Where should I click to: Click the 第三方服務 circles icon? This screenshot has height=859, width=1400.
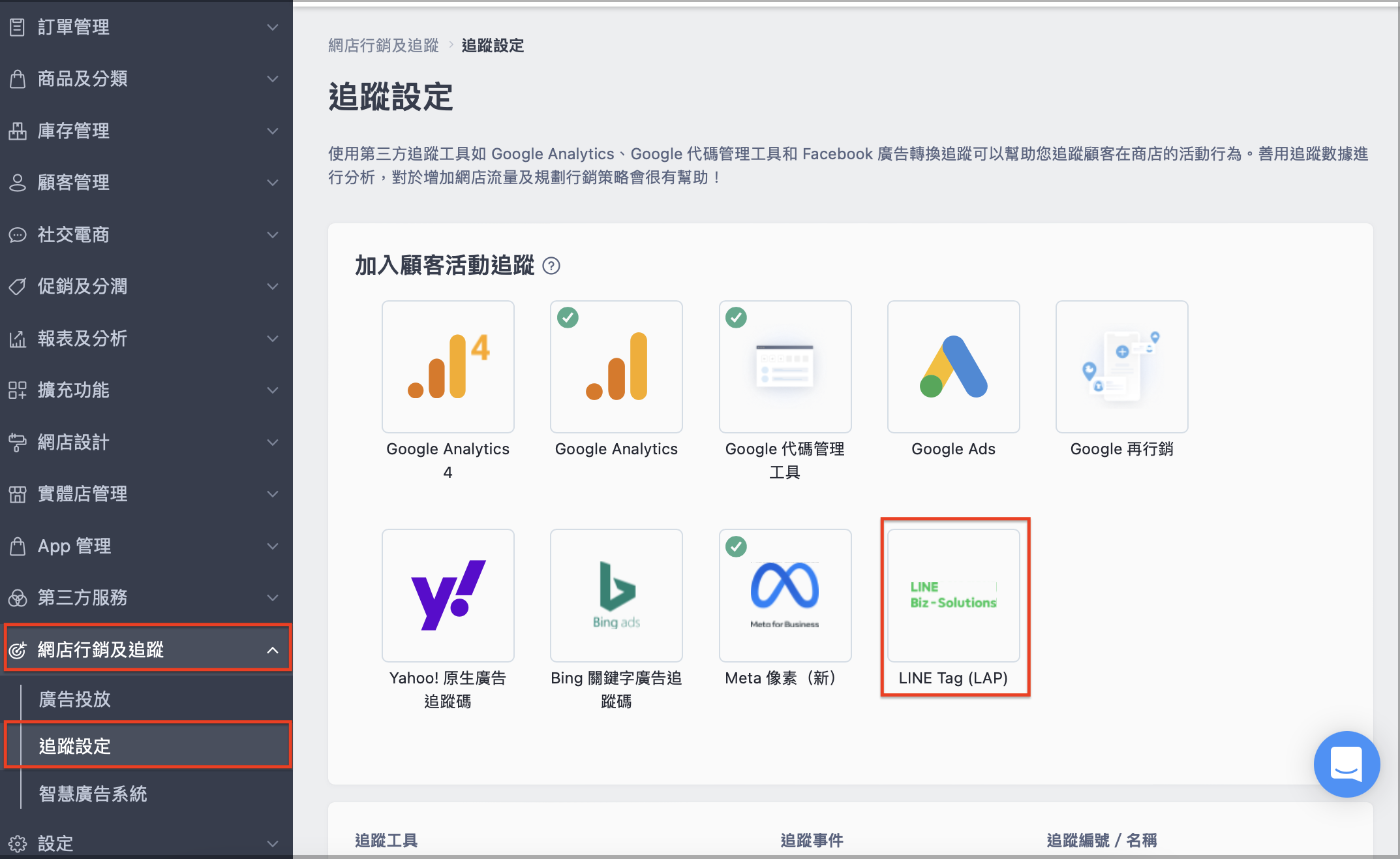click(18, 598)
